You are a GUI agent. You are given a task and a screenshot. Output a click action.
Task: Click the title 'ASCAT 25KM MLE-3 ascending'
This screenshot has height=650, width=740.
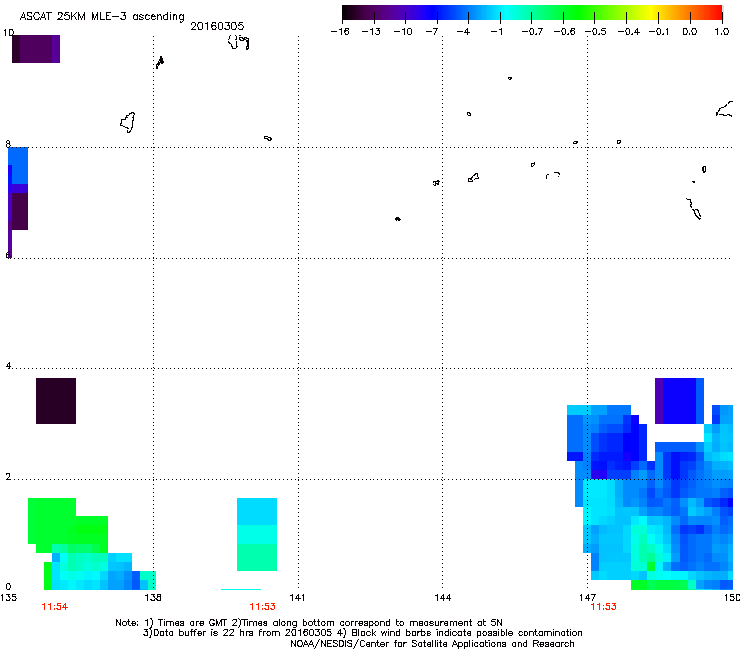point(102,16)
